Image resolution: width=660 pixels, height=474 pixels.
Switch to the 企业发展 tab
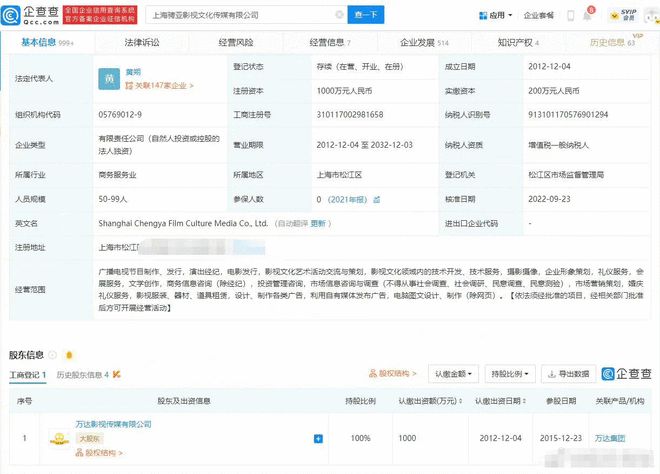(x=424, y=43)
